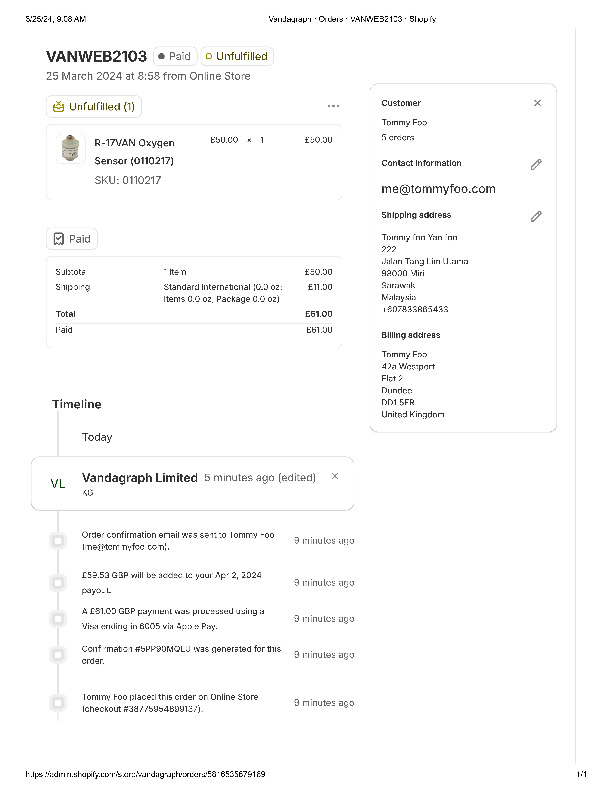This screenshot has width=612, height=792.
Task: Dismiss the Vandagraph Limited timeline comment
Action: pyautogui.click(x=335, y=476)
